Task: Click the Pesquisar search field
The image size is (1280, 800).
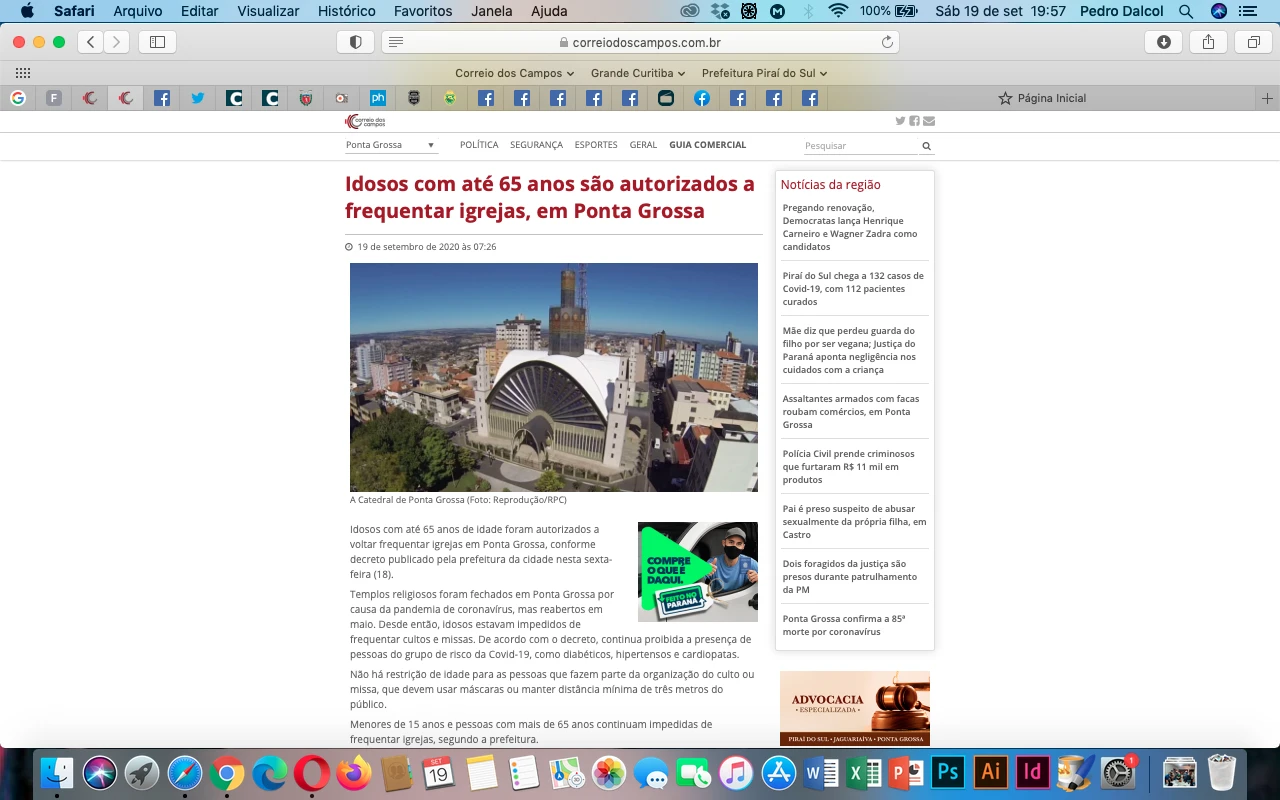Action: [x=860, y=146]
